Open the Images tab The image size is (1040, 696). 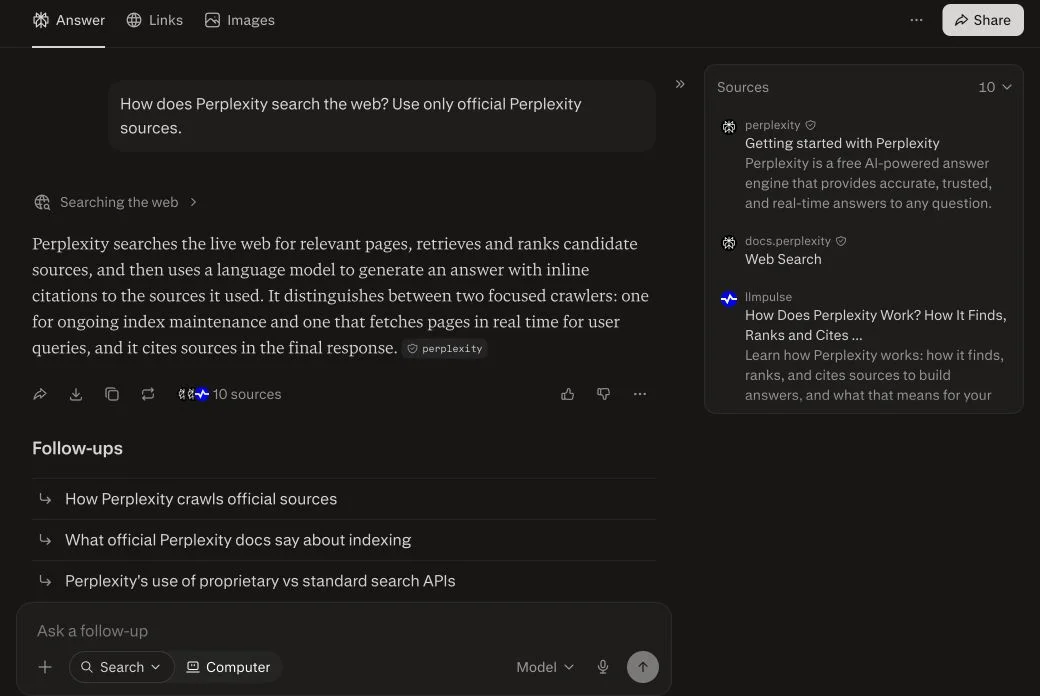pos(239,21)
